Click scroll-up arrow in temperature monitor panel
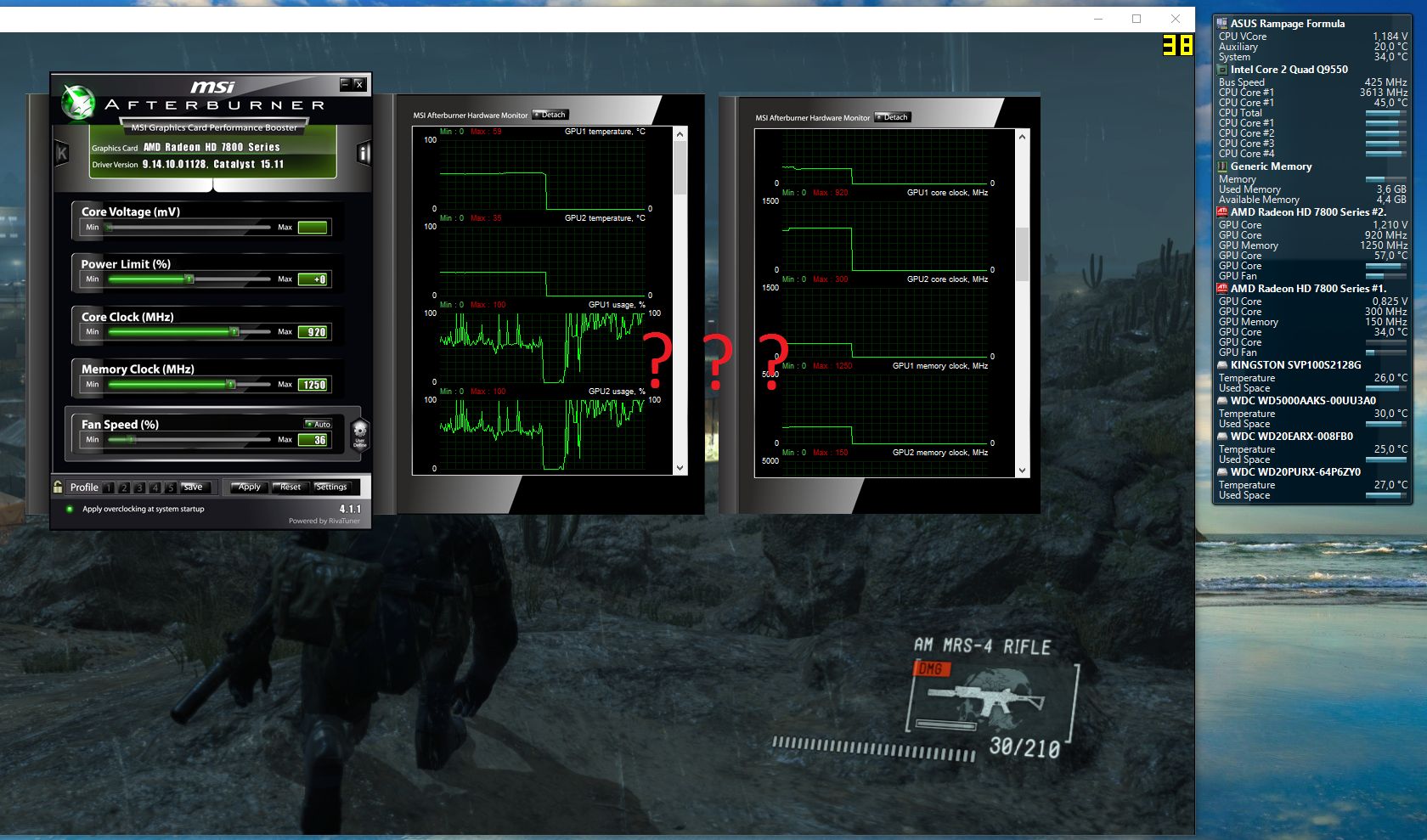This screenshot has height=840, width=1427. [680, 134]
